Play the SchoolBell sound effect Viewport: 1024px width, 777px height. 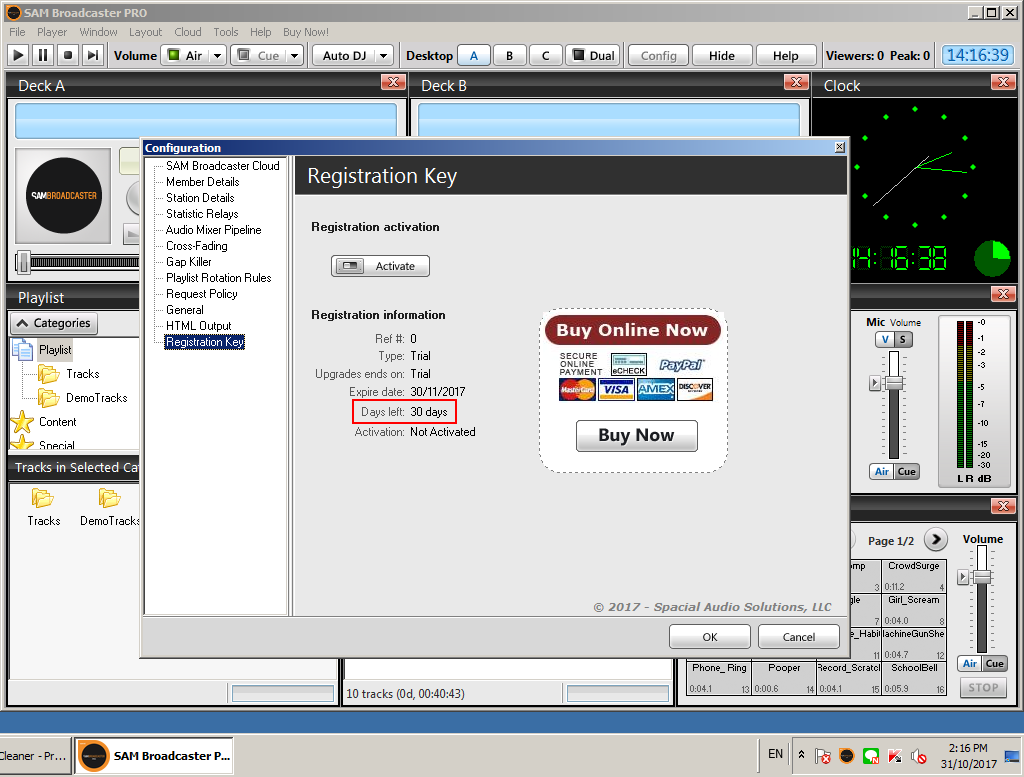914,678
